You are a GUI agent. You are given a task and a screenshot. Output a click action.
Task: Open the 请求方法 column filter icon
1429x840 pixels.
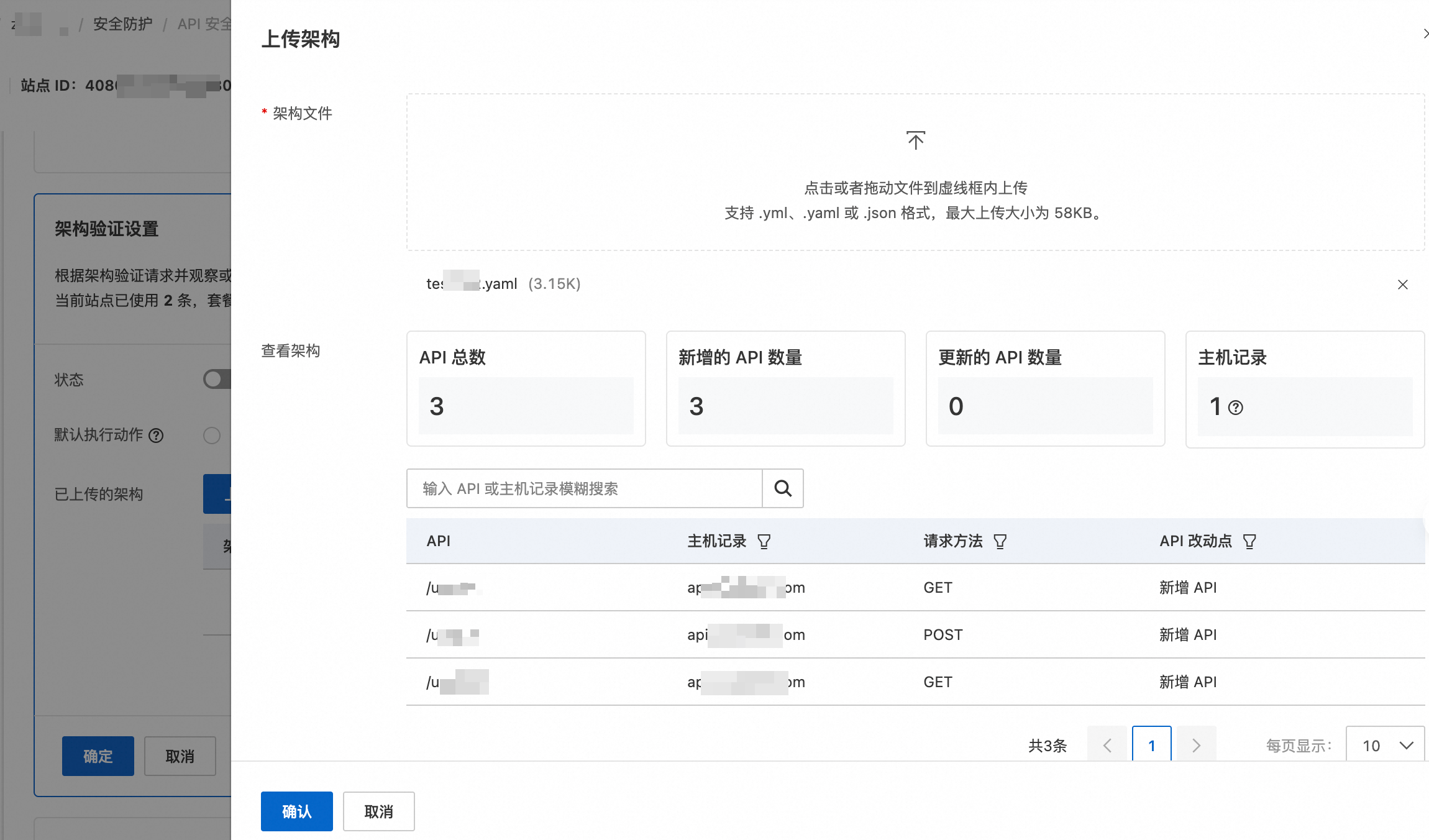click(x=1000, y=542)
